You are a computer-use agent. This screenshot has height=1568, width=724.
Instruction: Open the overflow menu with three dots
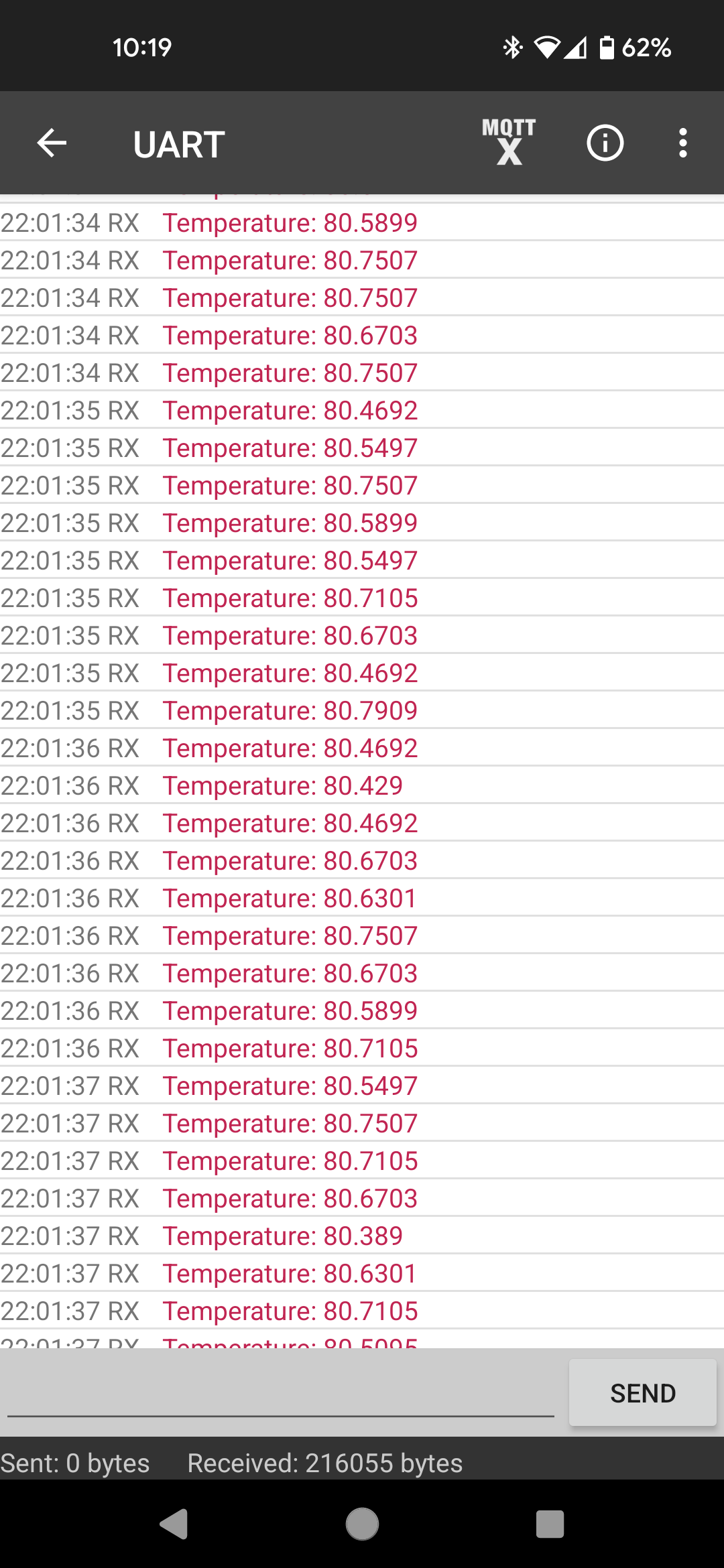pos(682,143)
